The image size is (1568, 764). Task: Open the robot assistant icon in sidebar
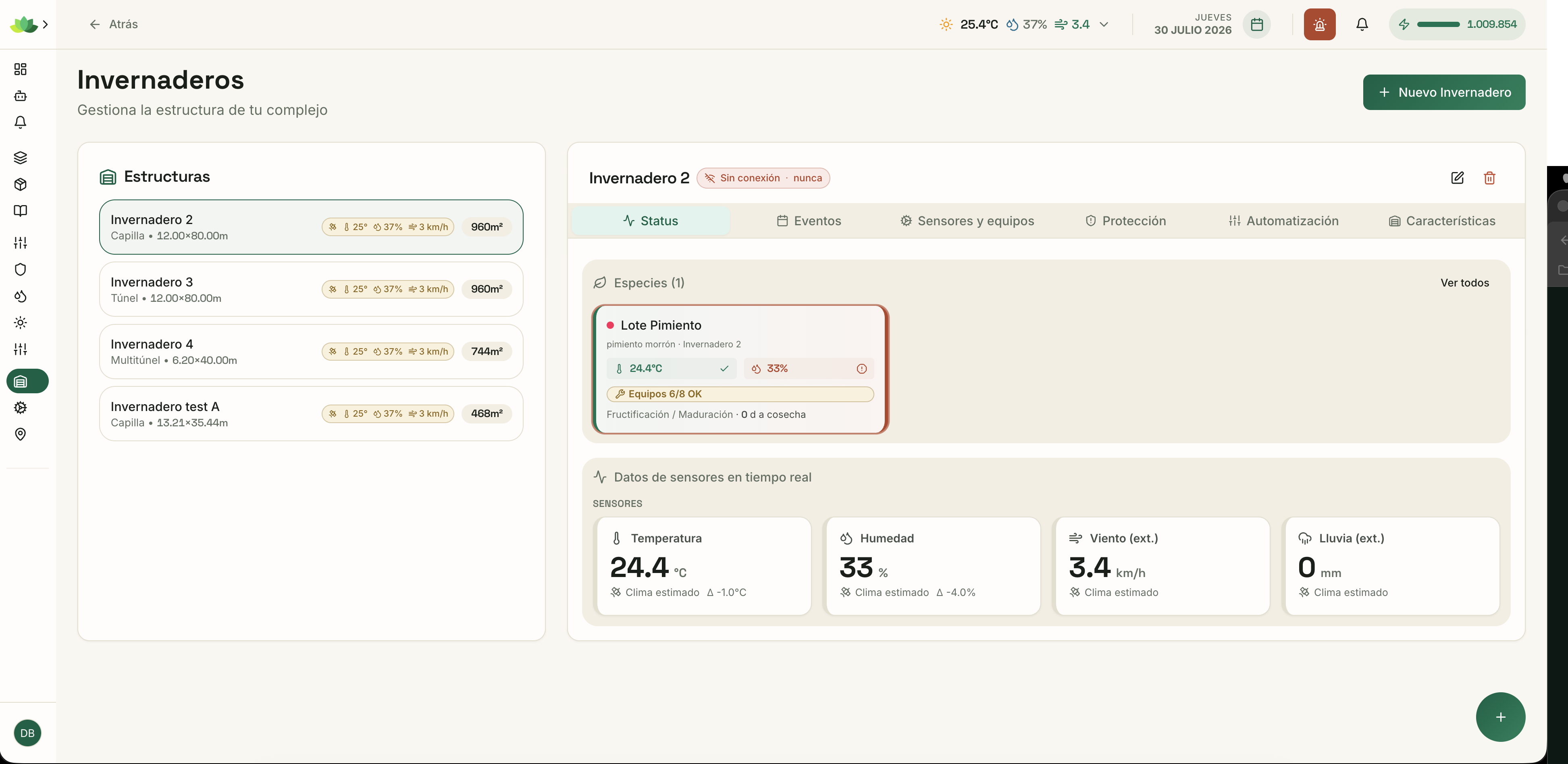tap(20, 96)
